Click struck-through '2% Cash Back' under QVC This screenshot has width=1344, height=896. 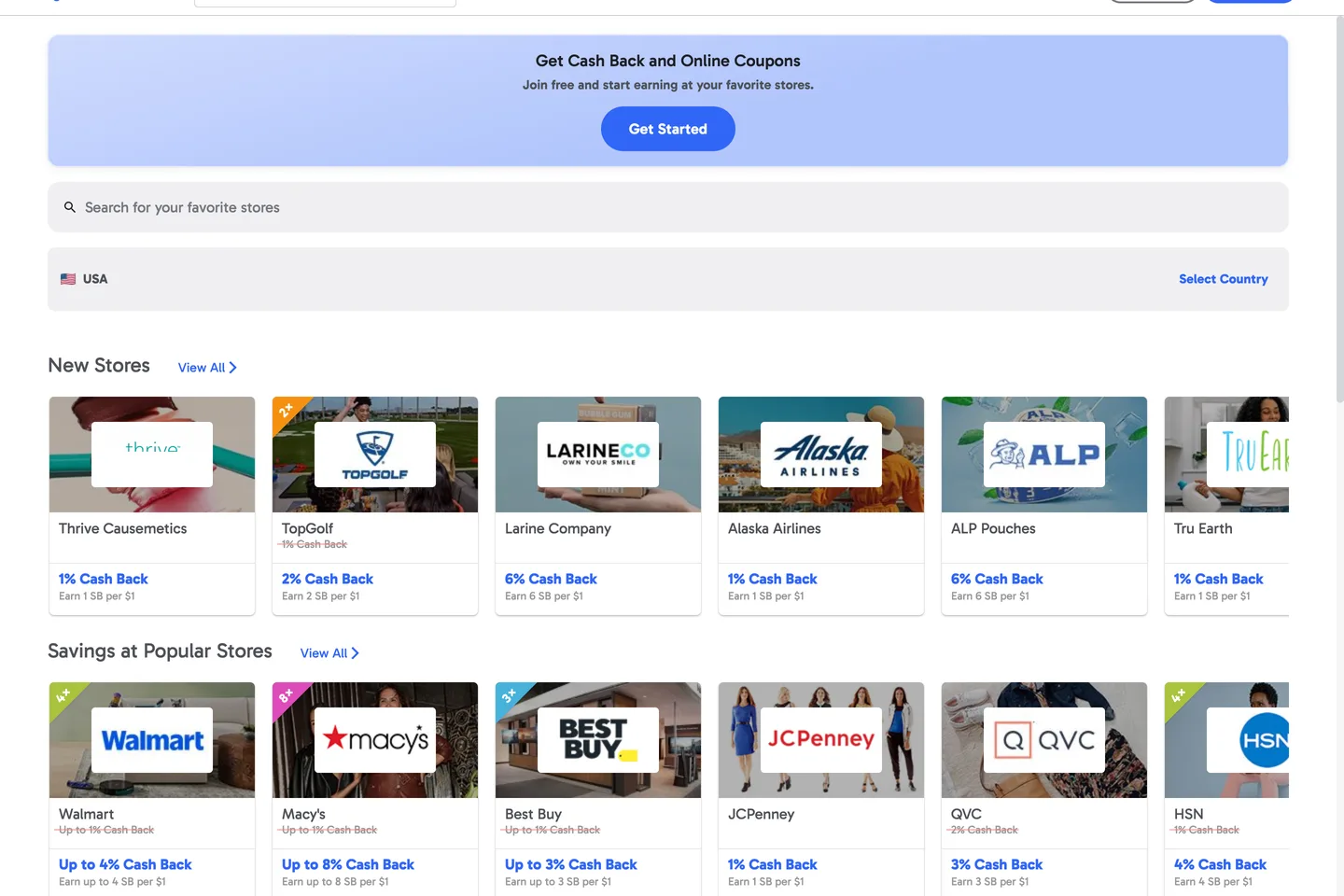[x=985, y=830]
